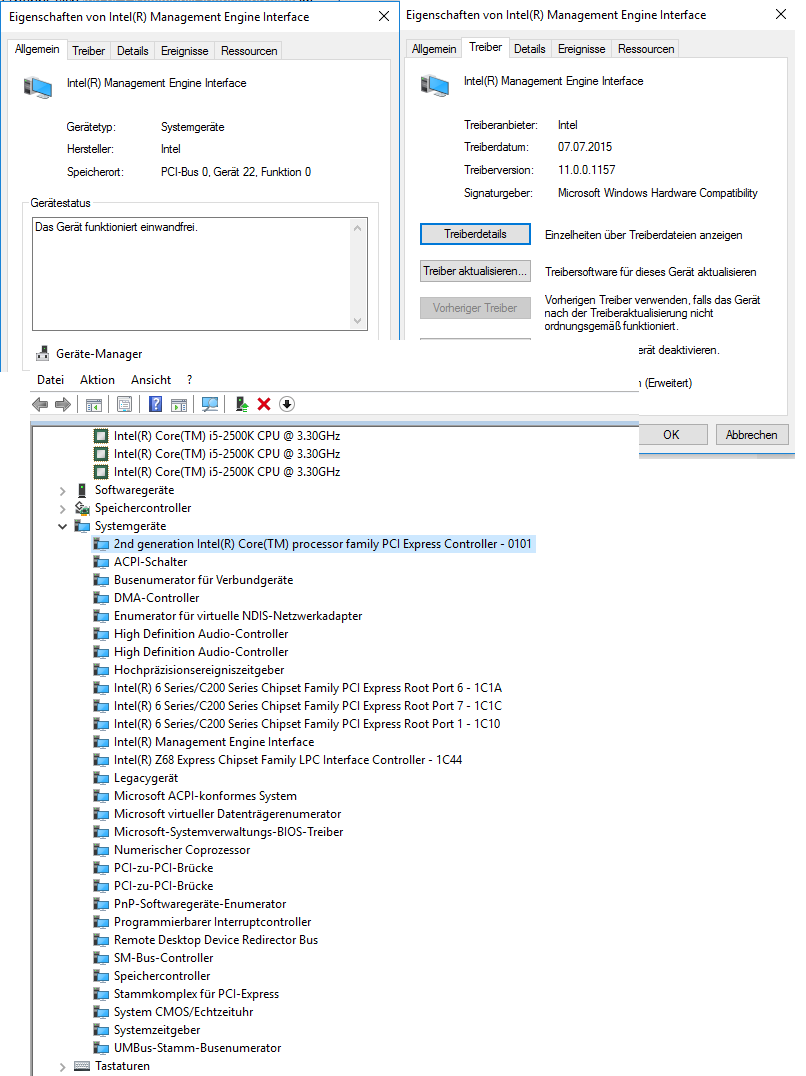Click the device icon on the Allgemein tab
Screen dimensions: 806x1076
coord(38,88)
